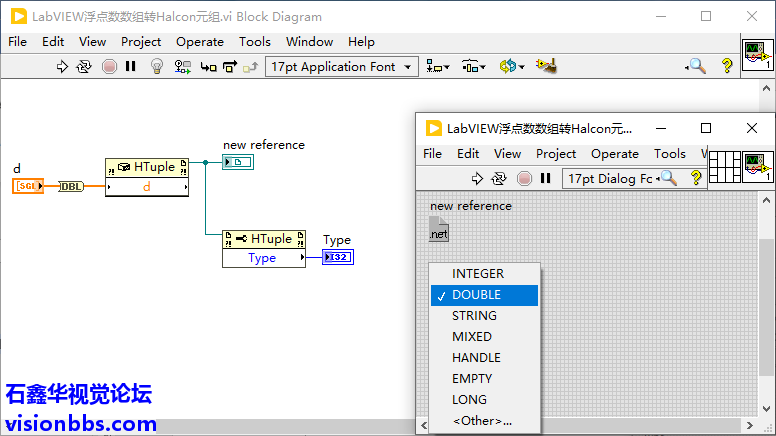The height and width of the screenshot is (436, 776).
Task: Click the Clean Up Diagram icon
Action: click(545, 67)
